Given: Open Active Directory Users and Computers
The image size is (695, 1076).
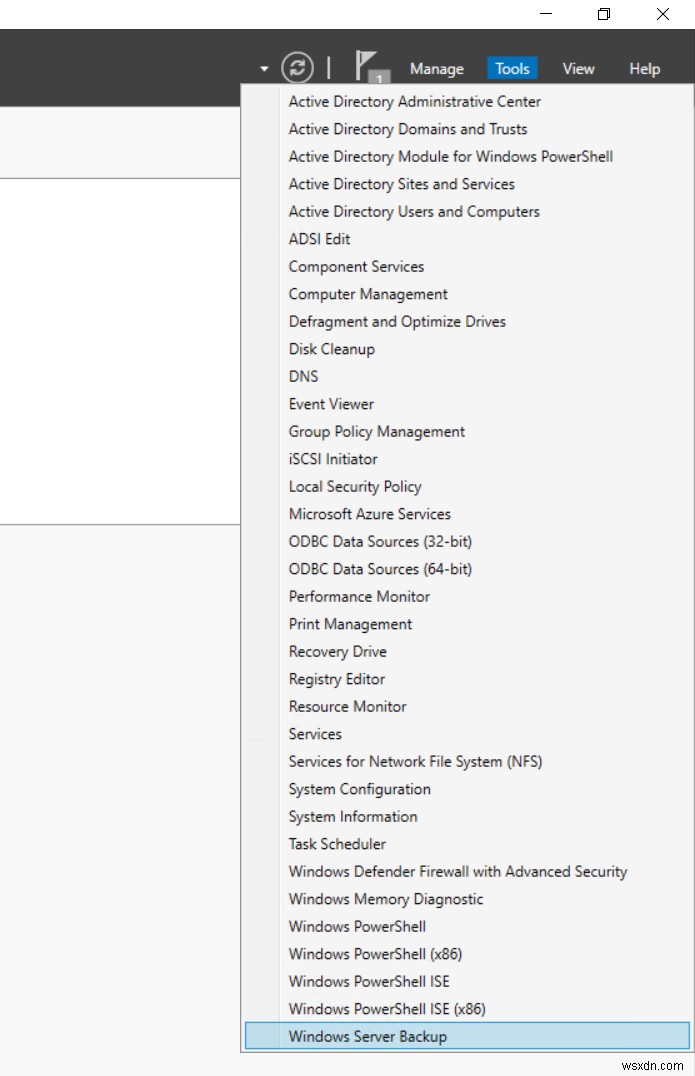Looking at the screenshot, I should [414, 211].
